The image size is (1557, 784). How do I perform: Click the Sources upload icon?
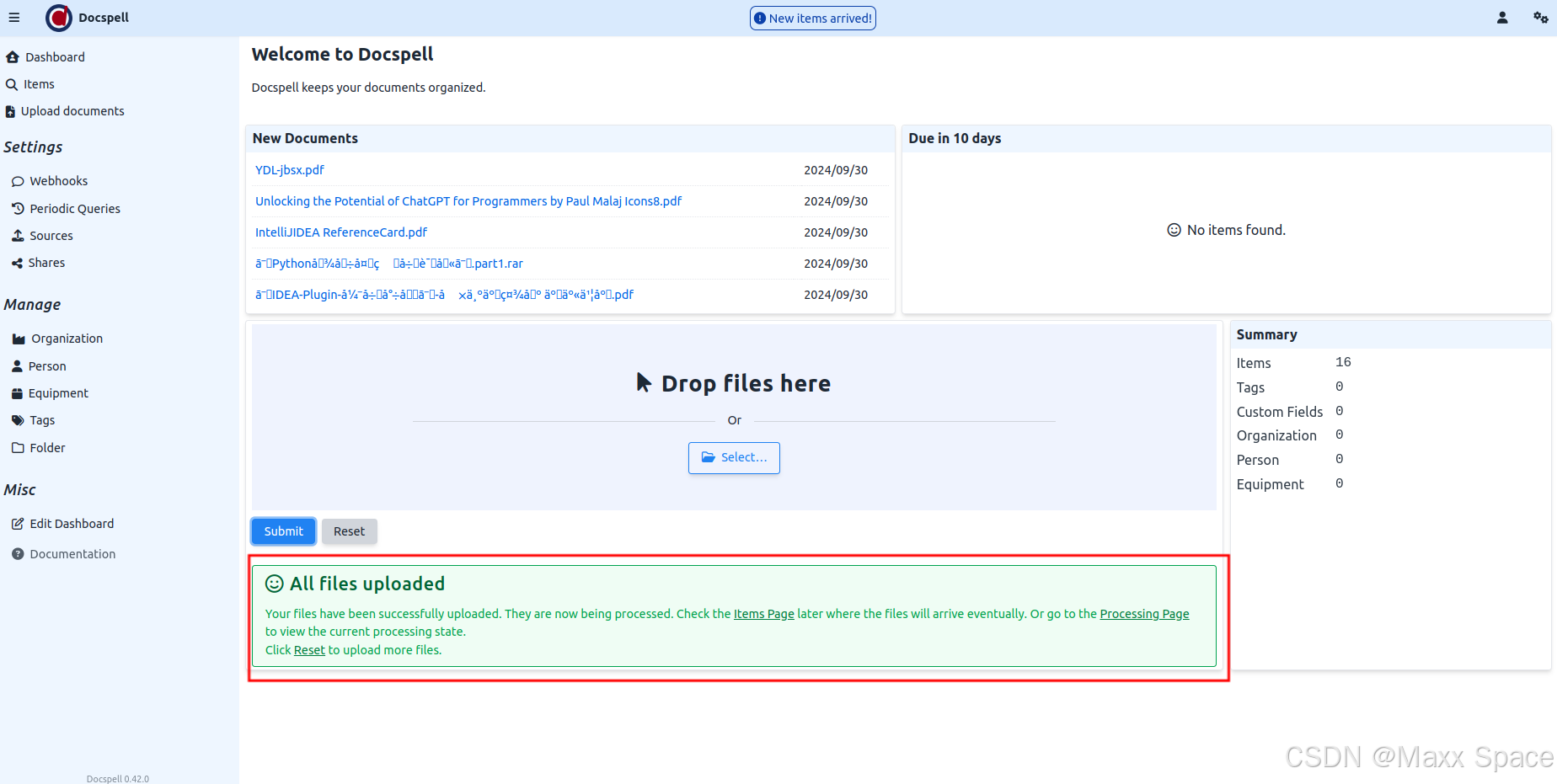(x=18, y=236)
